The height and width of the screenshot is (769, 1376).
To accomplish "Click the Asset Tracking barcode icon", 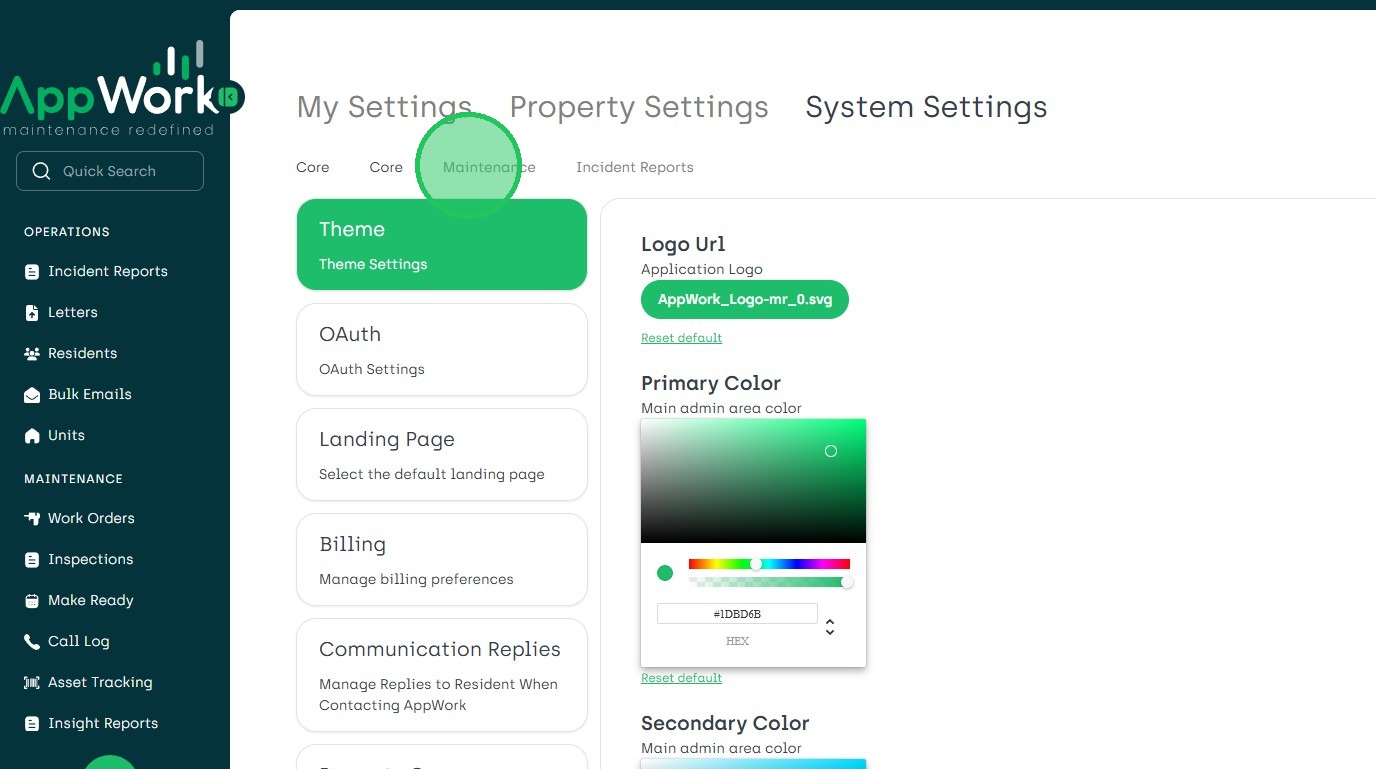I will click(32, 683).
